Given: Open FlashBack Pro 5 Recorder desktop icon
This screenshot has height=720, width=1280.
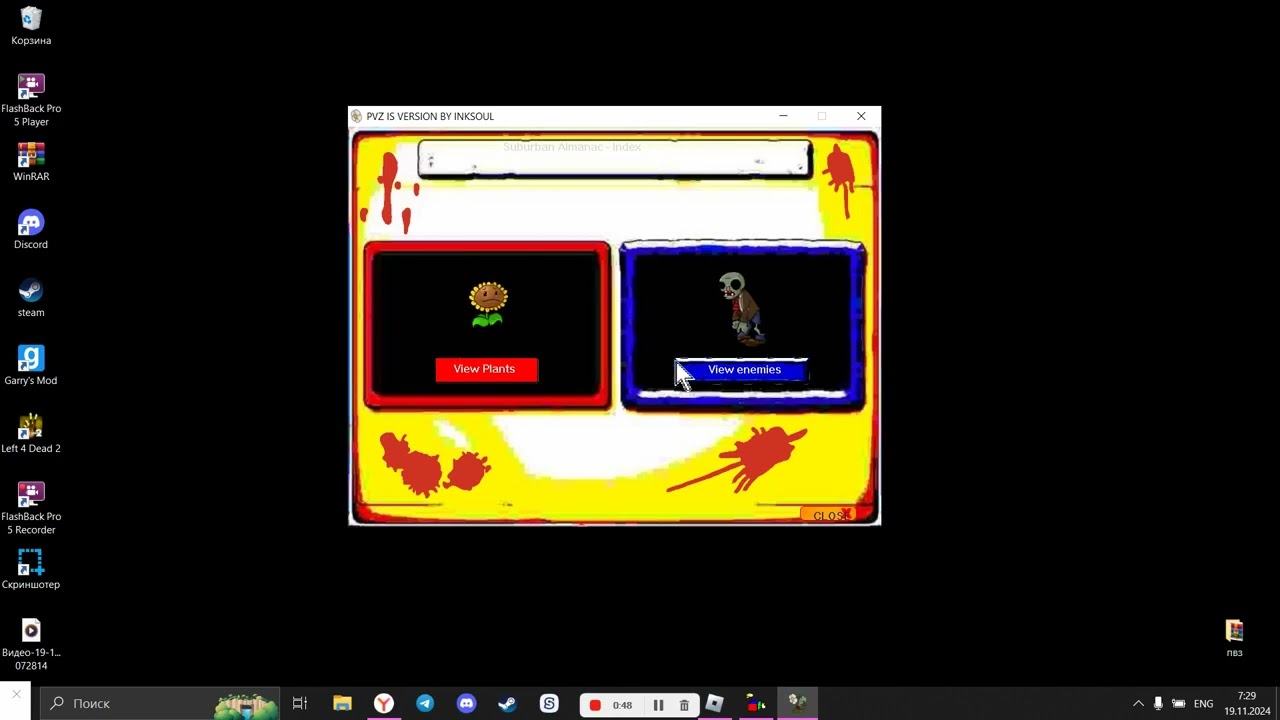Looking at the screenshot, I should tap(31, 508).
